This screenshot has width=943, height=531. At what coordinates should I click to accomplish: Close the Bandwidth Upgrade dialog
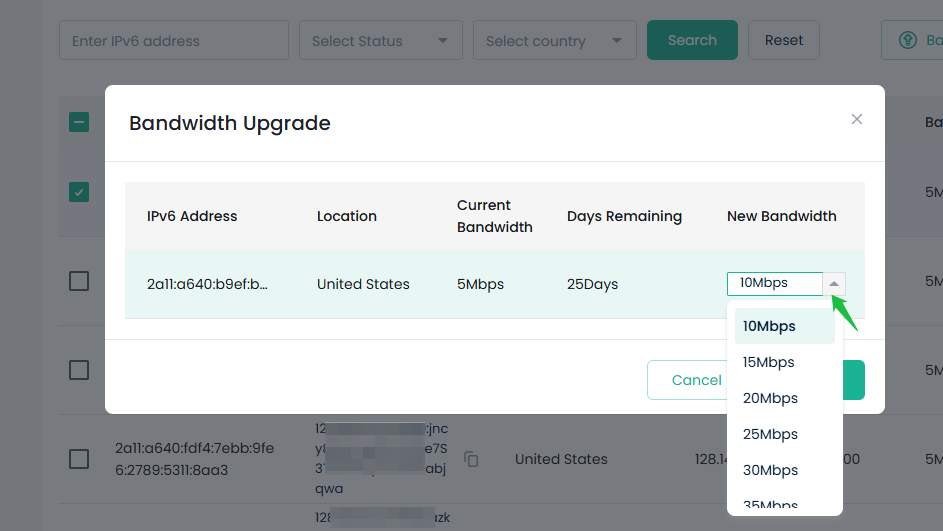point(856,119)
